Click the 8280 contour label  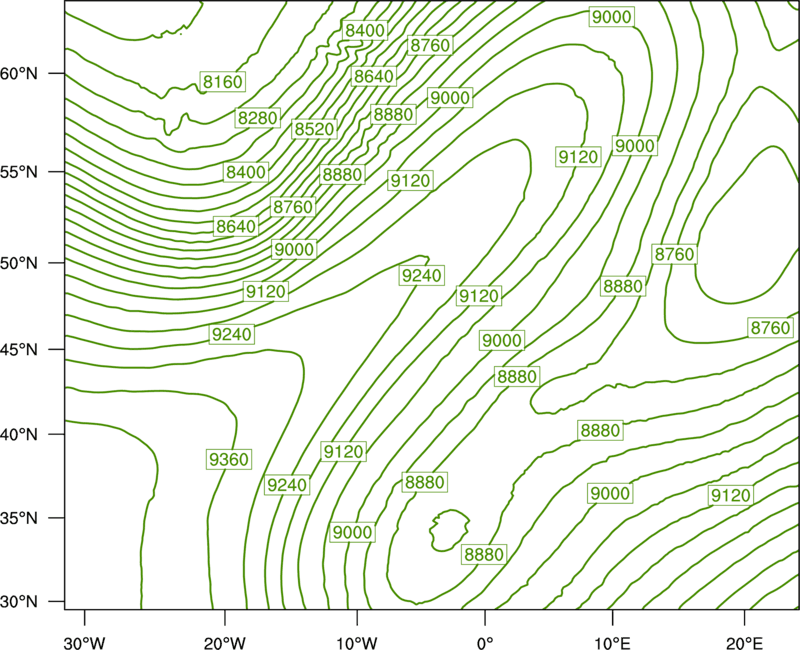[x=258, y=118]
